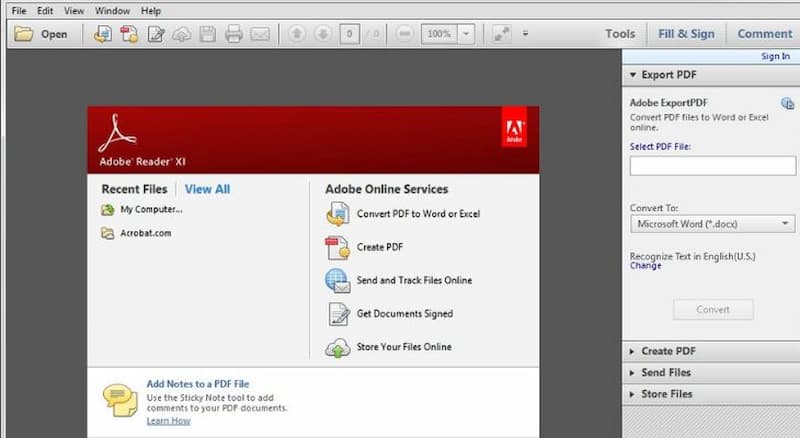
Task: Select Store Your Files Online text
Action: pos(404,347)
